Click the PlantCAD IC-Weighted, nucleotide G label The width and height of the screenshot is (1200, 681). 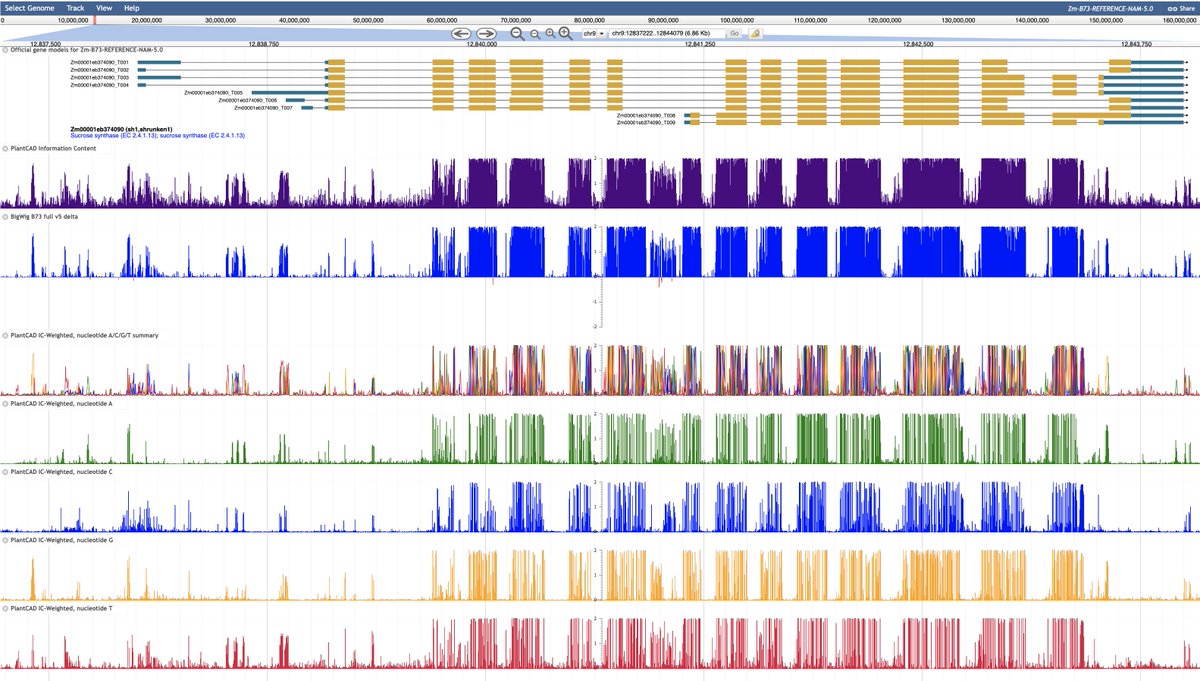click(x=62, y=539)
